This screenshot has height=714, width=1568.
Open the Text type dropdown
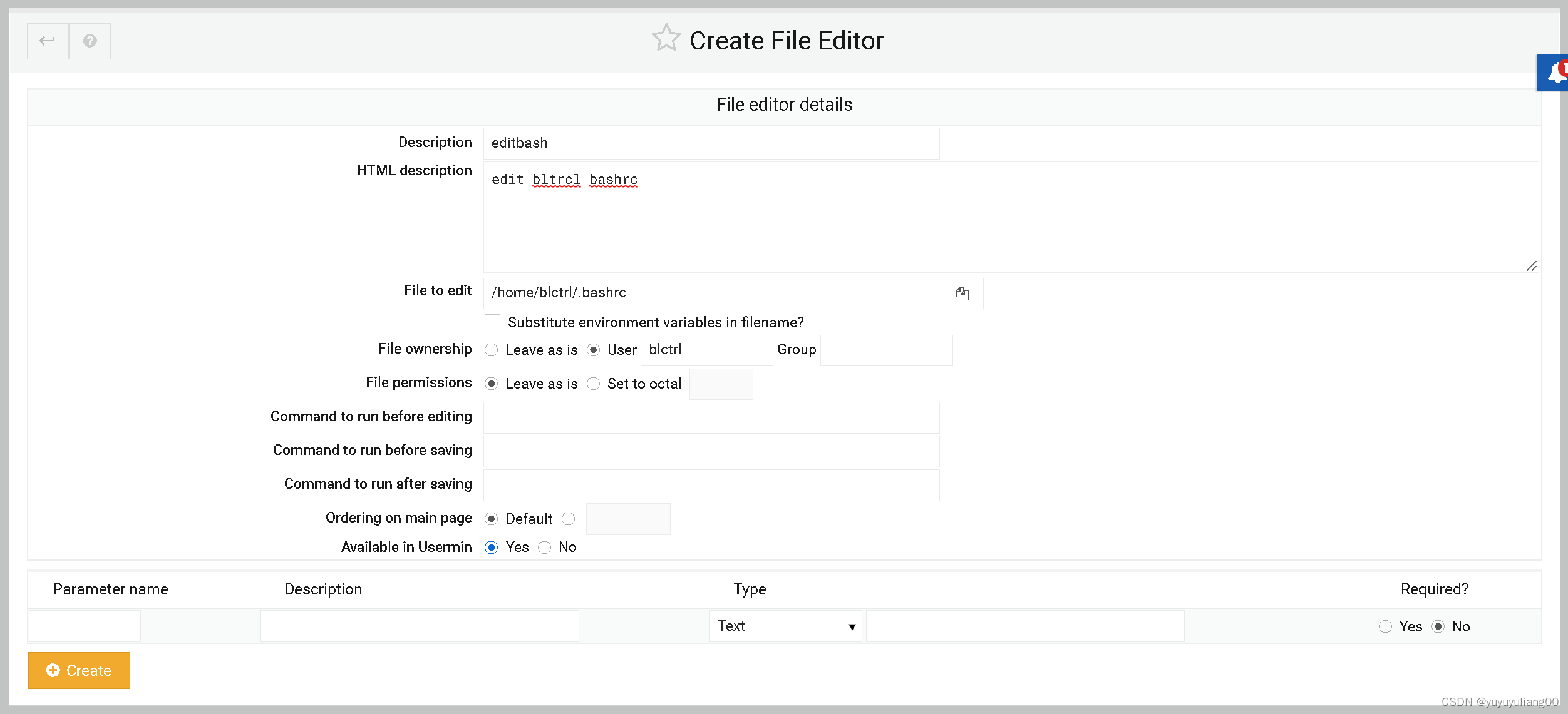point(785,626)
